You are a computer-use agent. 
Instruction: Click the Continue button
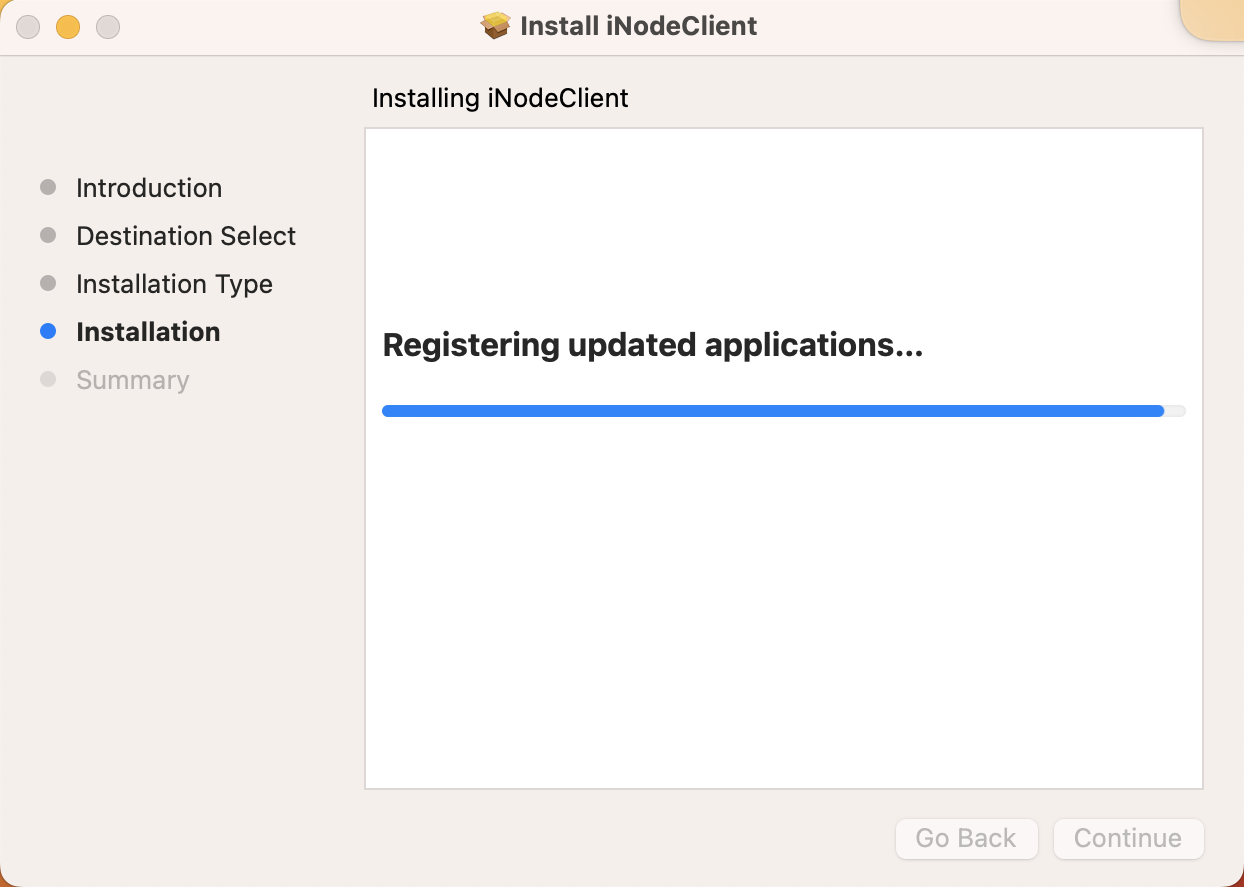click(1128, 838)
